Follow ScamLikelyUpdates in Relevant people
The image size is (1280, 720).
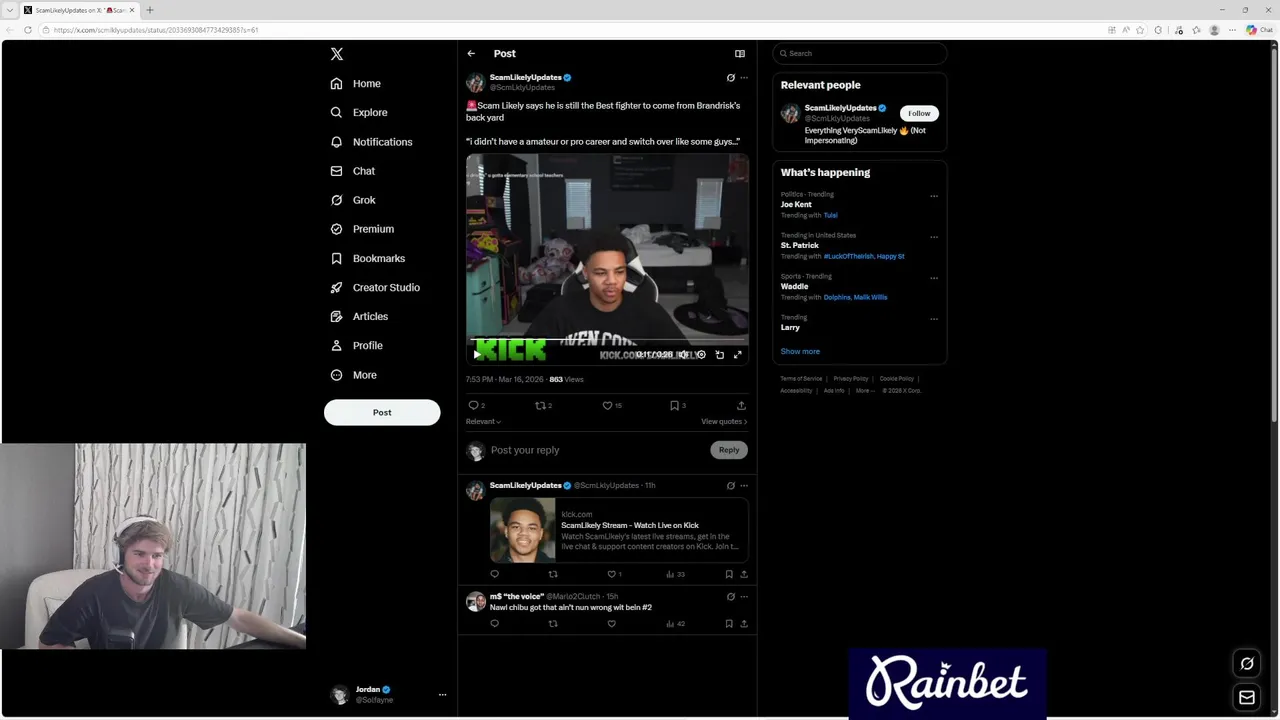[919, 114]
